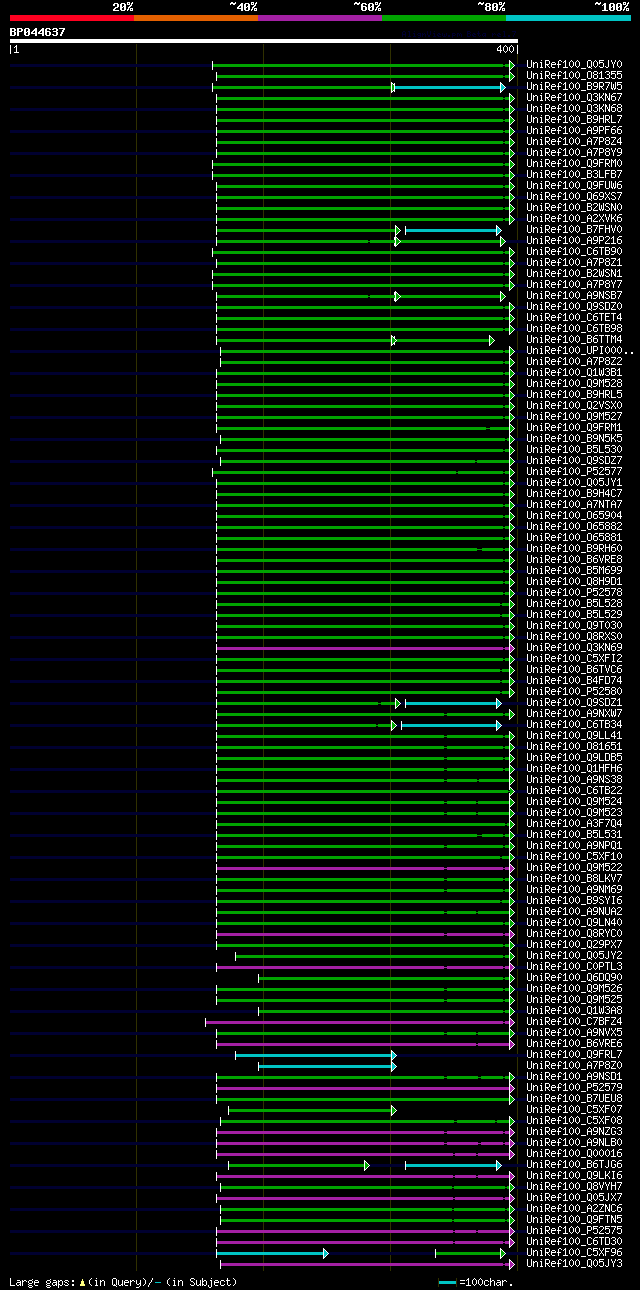Image resolution: width=640 pixels, height=1290 pixels.
Task: Click the cyan segment in the C6TB34 row
Action: [449, 725]
